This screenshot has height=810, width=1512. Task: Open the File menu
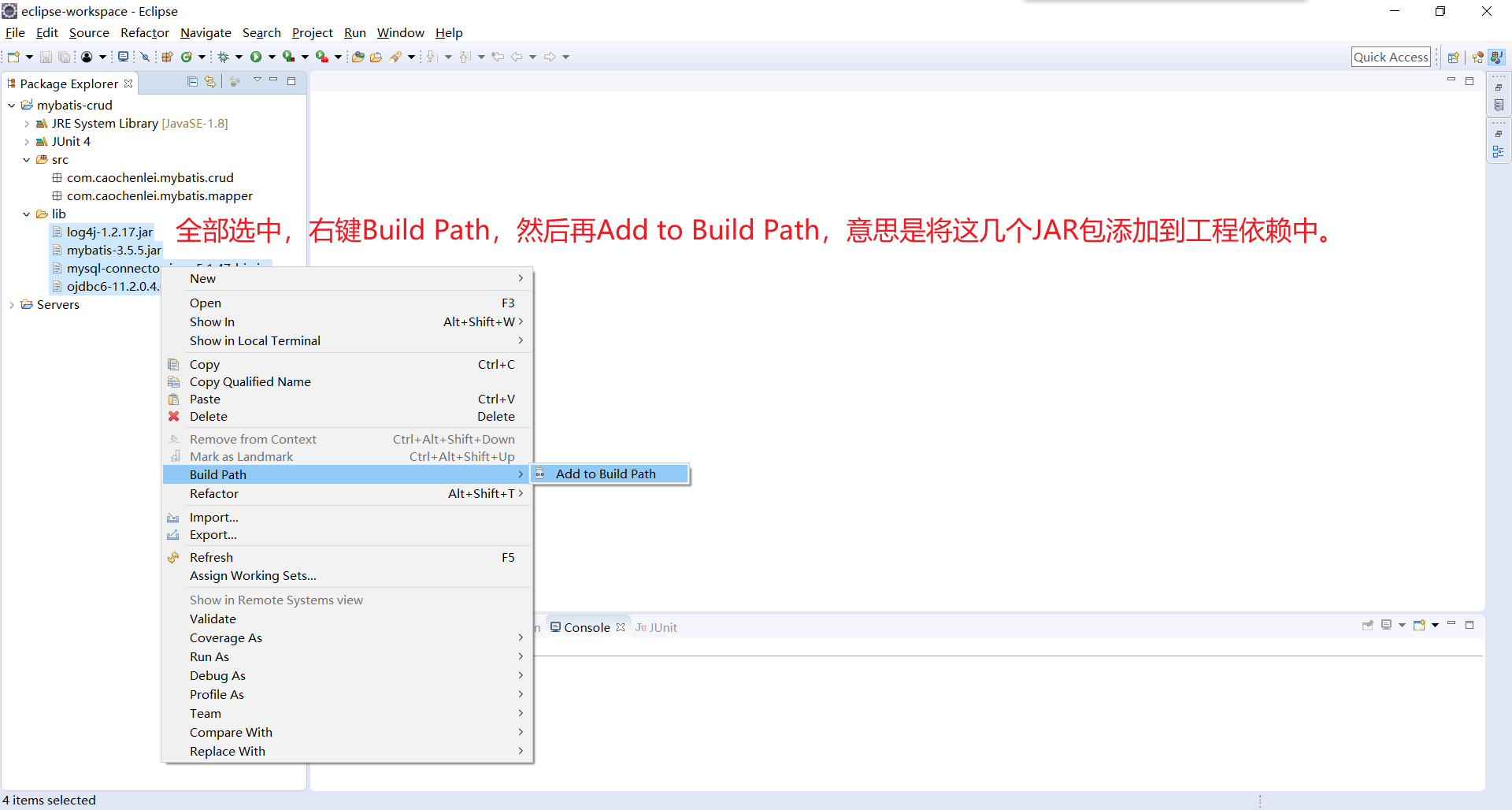(x=15, y=32)
